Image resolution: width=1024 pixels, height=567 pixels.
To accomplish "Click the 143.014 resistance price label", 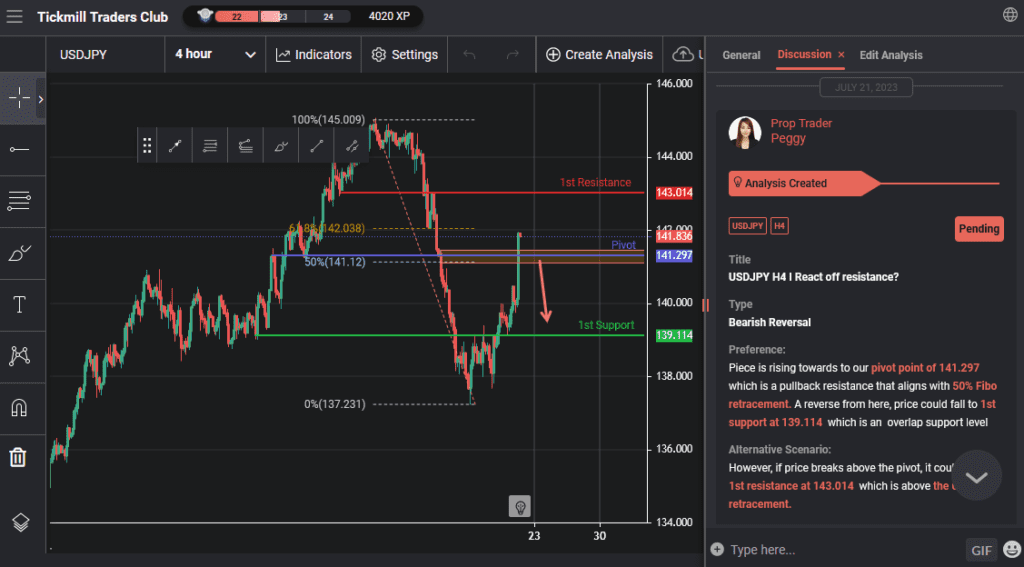I will (674, 193).
